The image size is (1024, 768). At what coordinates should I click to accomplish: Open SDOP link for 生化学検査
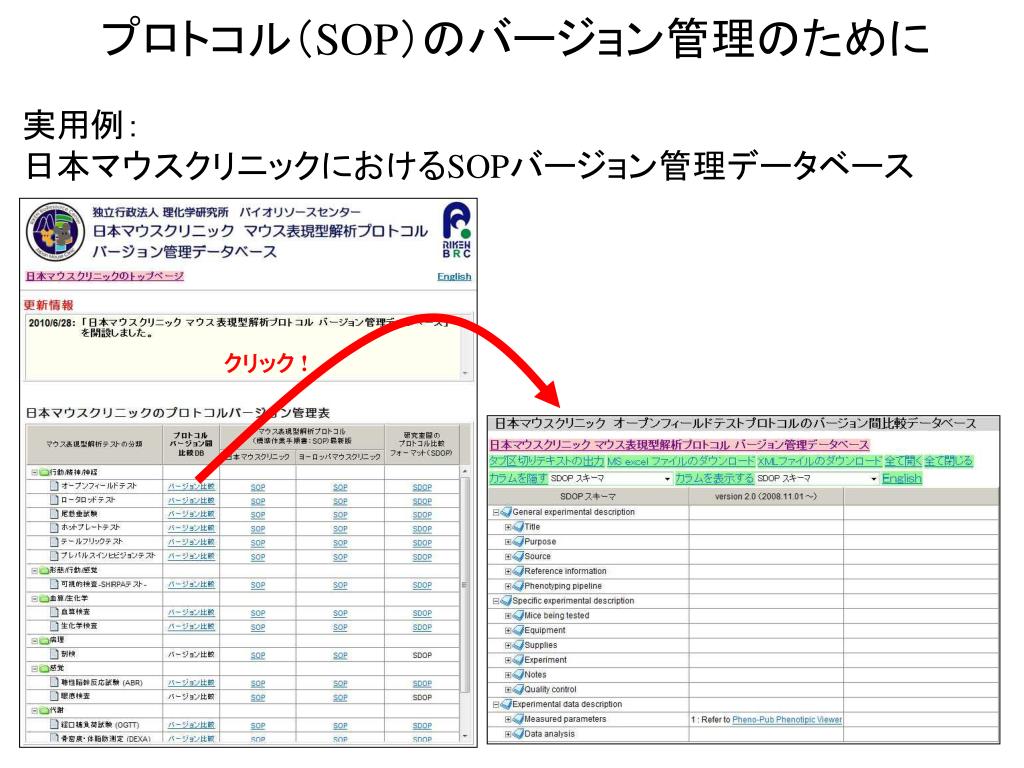(422, 627)
